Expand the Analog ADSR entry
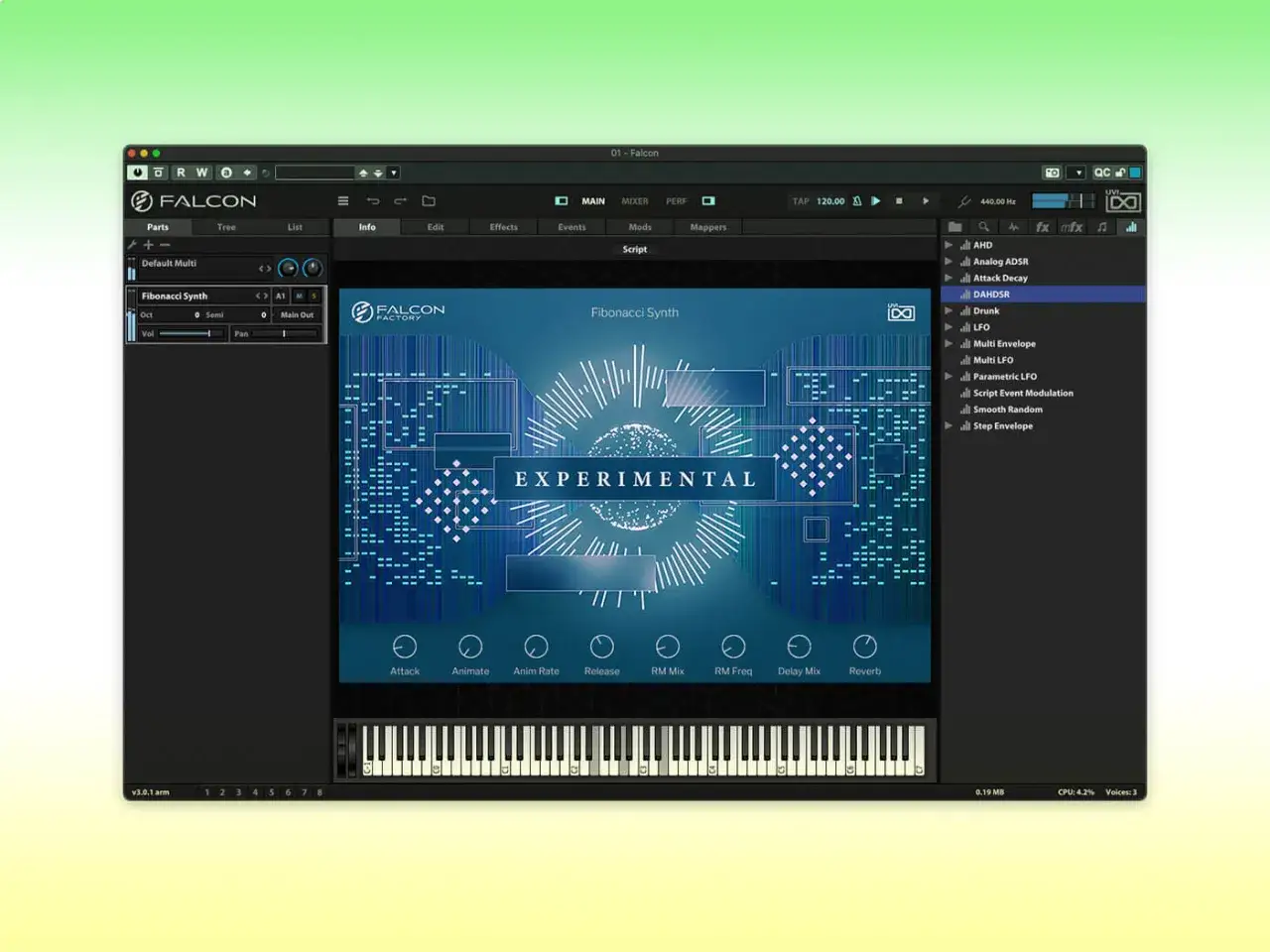1270x952 pixels. coord(949,262)
